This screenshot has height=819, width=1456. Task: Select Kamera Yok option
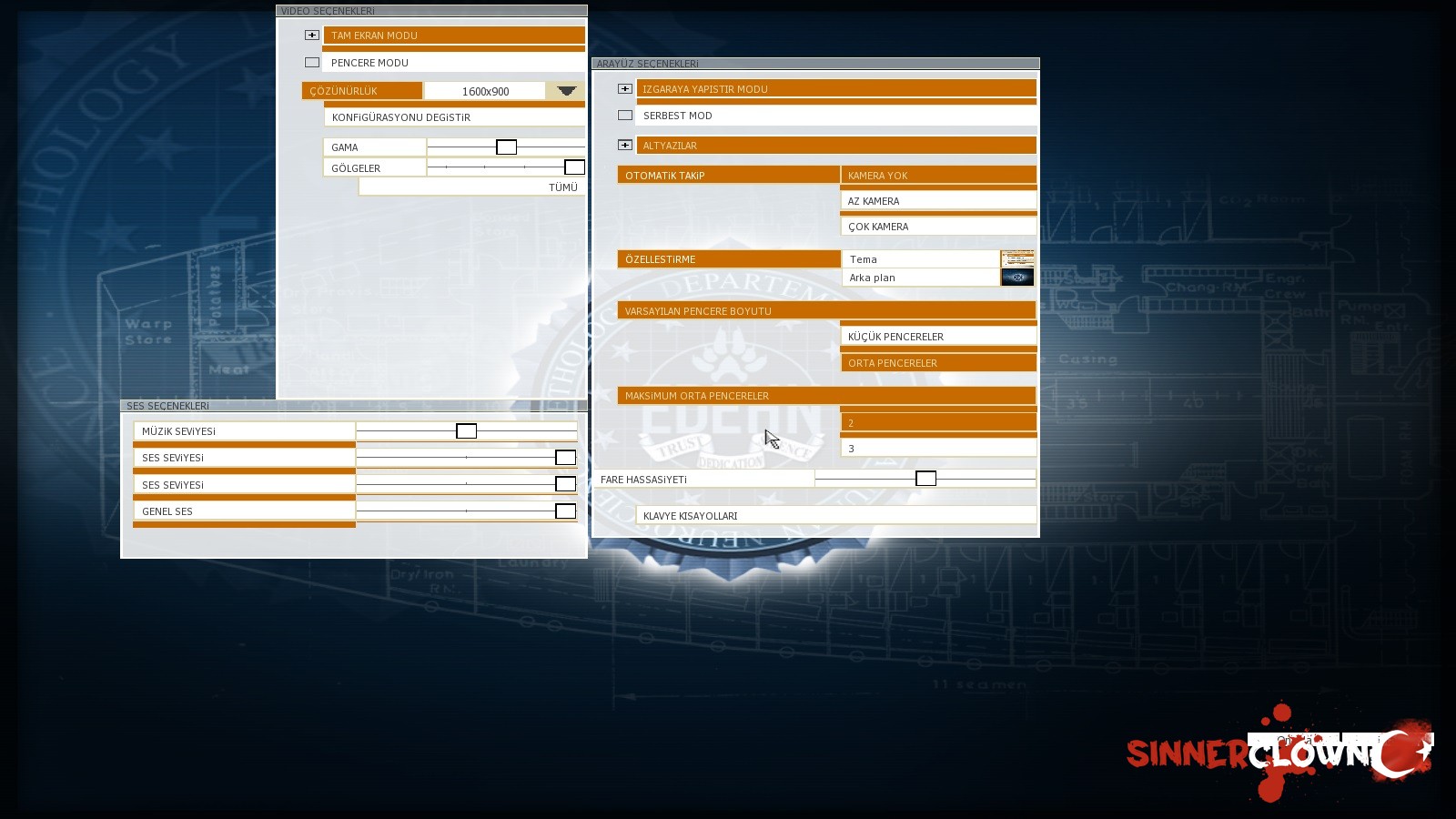click(x=938, y=176)
